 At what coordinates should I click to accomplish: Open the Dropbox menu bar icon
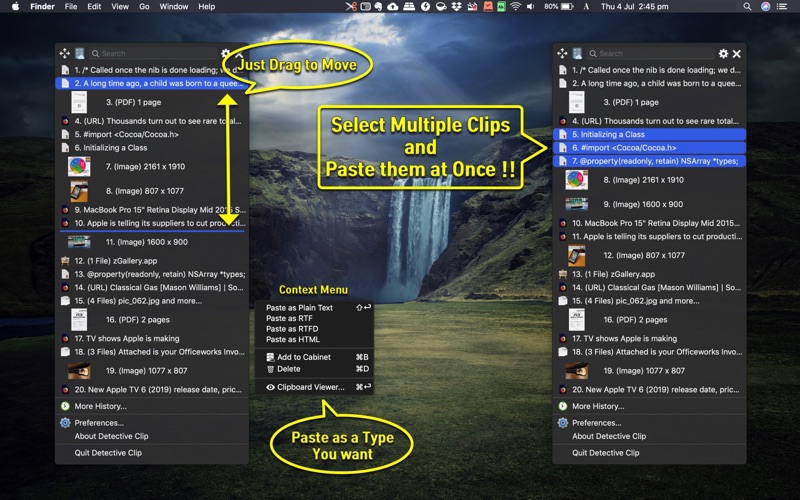pyautogui.click(x=456, y=7)
